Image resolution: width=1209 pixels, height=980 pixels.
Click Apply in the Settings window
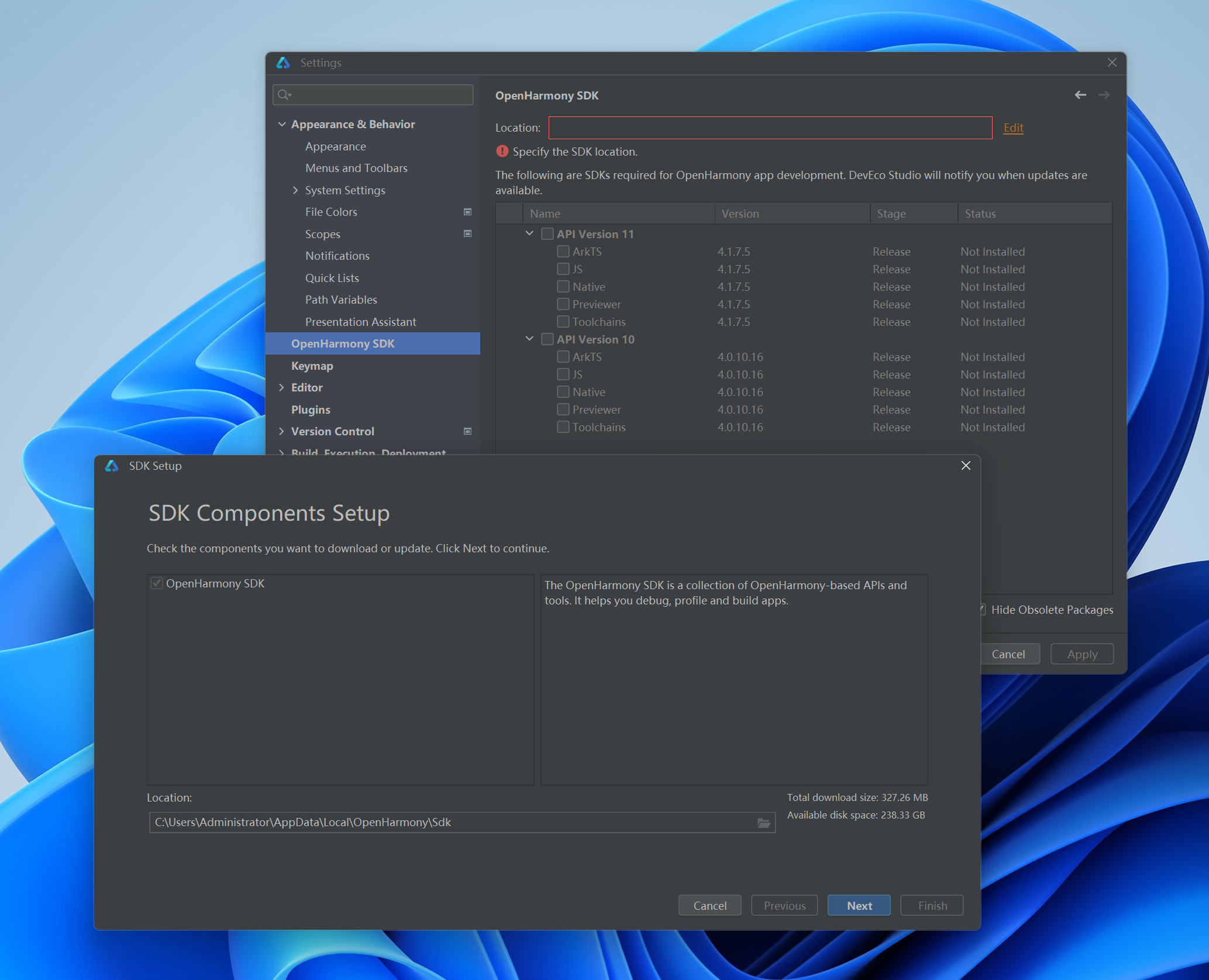1082,654
